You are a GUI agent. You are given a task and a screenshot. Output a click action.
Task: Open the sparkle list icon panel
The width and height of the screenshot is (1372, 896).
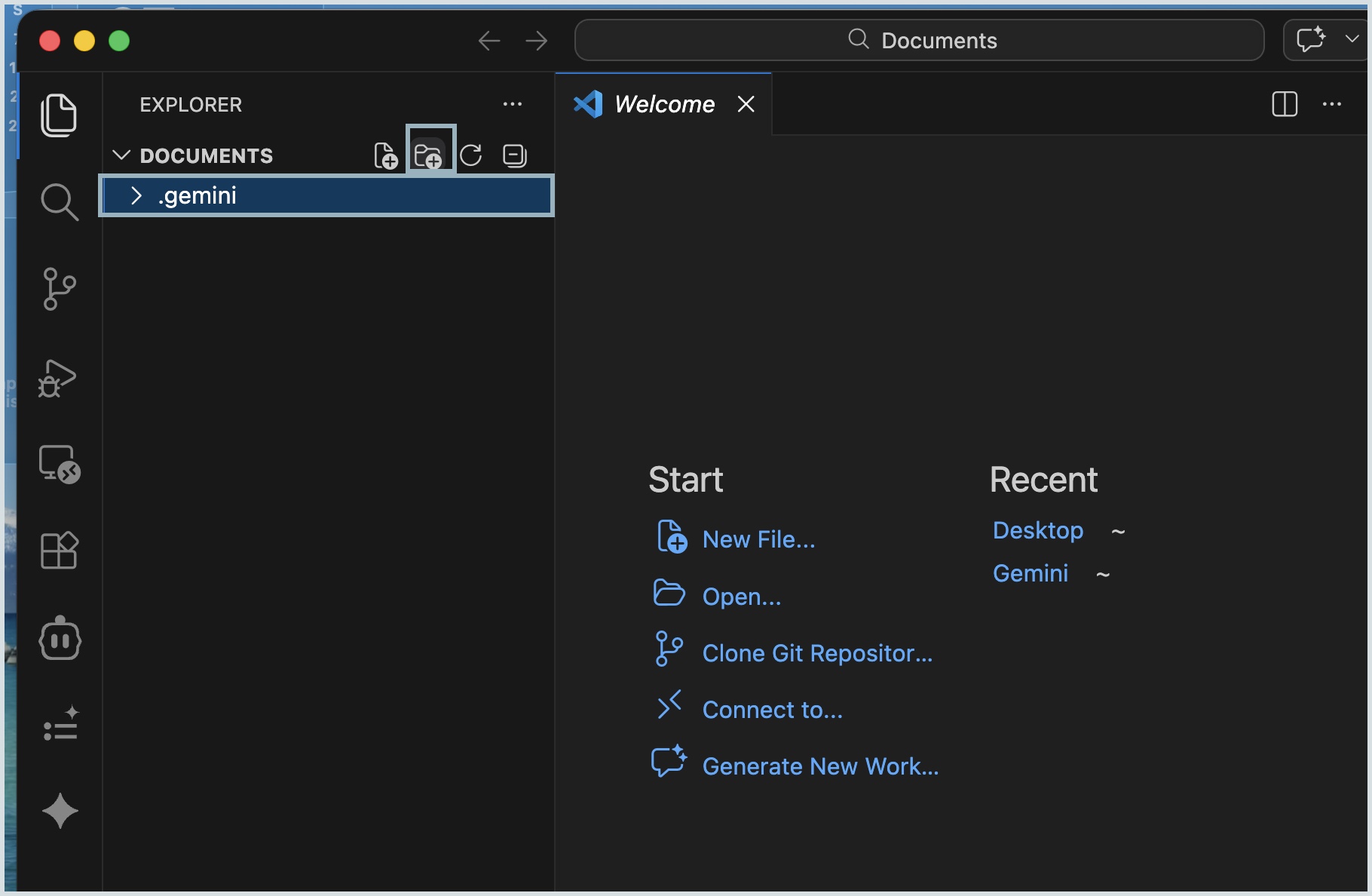(x=60, y=724)
